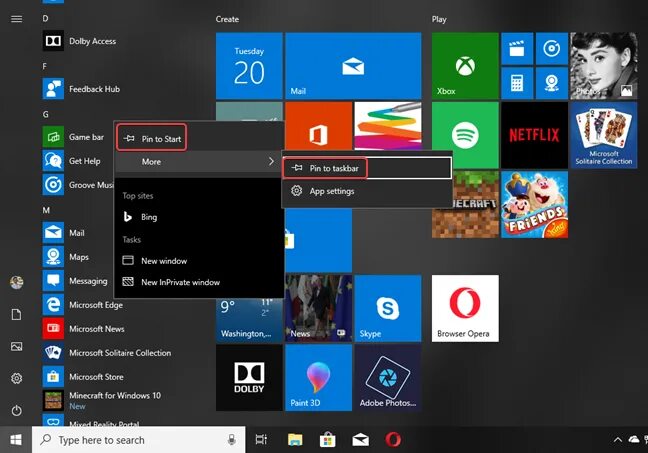This screenshot has width=648, height=453.
Task: Open the Mail live tile
Action: (x=353, y=66)
